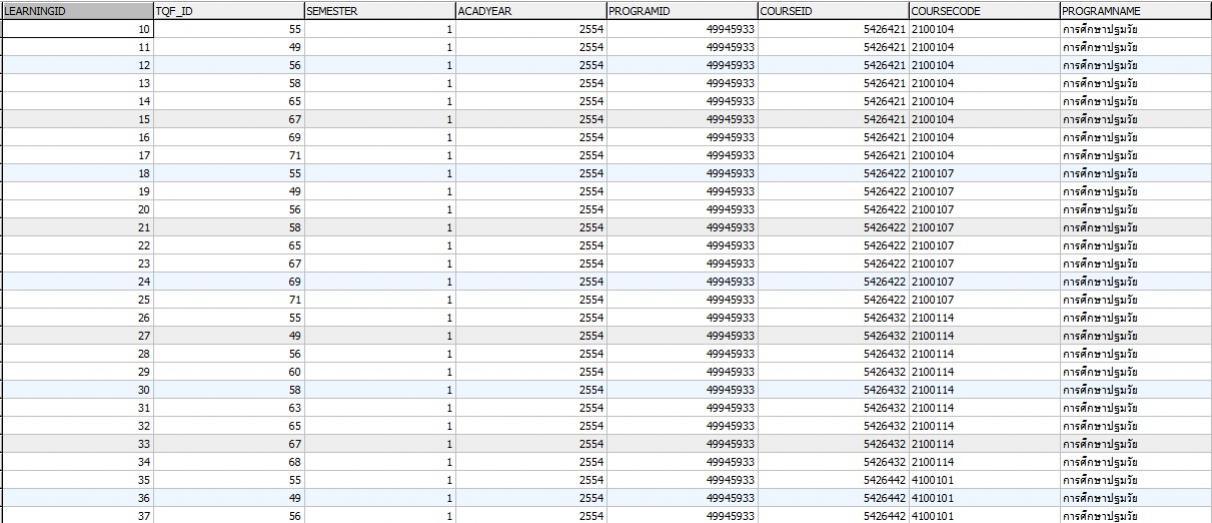
Task: Select LEARNINGID cell 30
Action: point(77,389)
